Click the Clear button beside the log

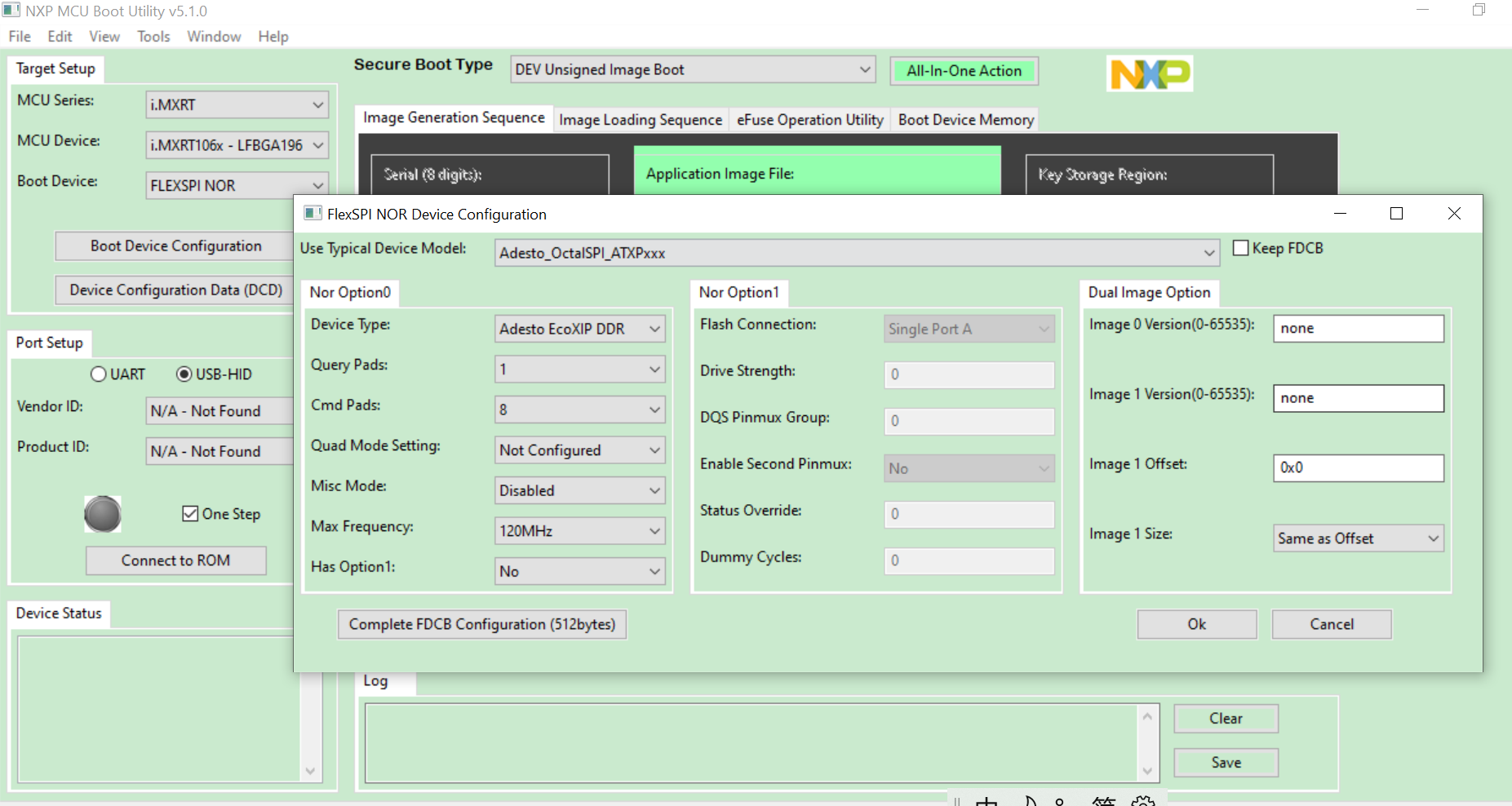(1226, 718)
